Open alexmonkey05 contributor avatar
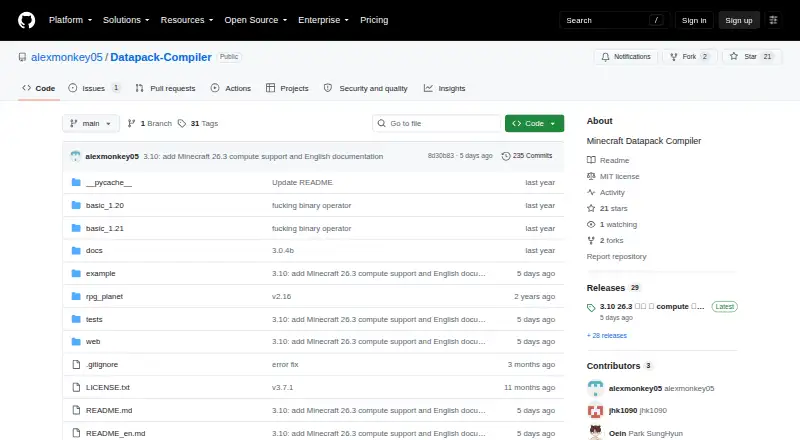 coord(595,388)
